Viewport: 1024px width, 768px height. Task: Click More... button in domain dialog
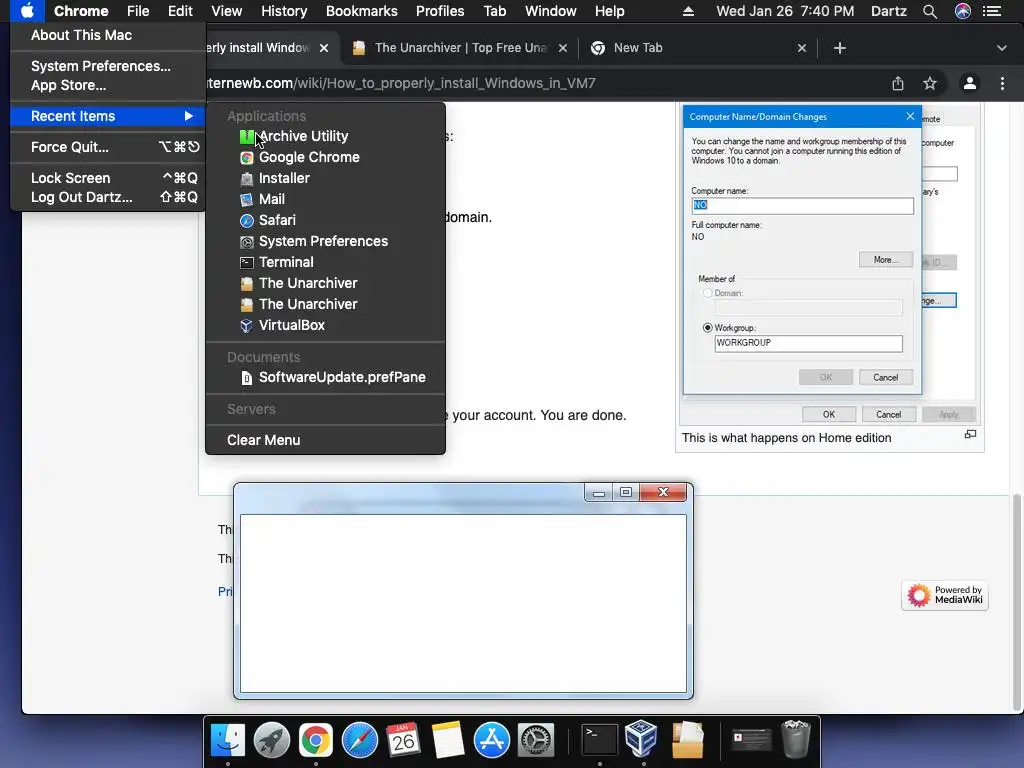coord(886,259)
